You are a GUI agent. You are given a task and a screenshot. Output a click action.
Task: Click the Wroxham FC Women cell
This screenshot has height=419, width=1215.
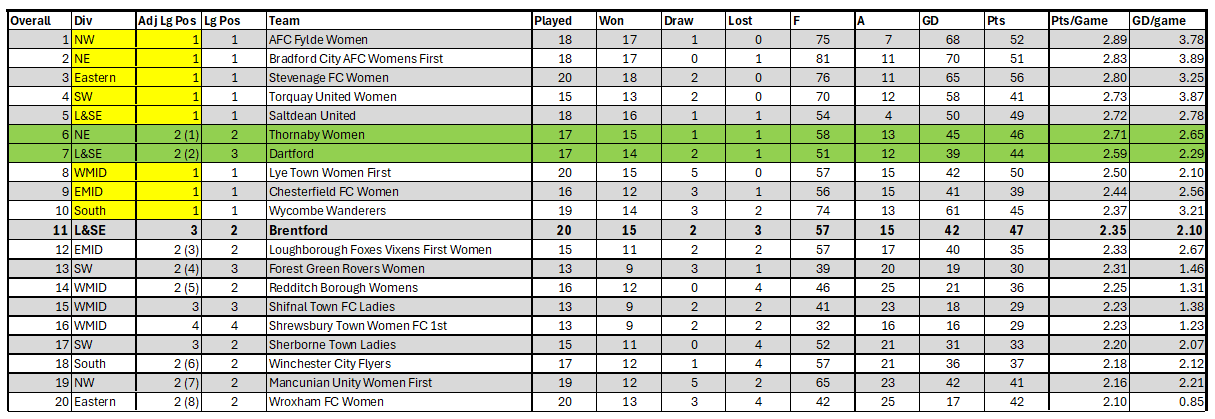[x=399, y=402]
